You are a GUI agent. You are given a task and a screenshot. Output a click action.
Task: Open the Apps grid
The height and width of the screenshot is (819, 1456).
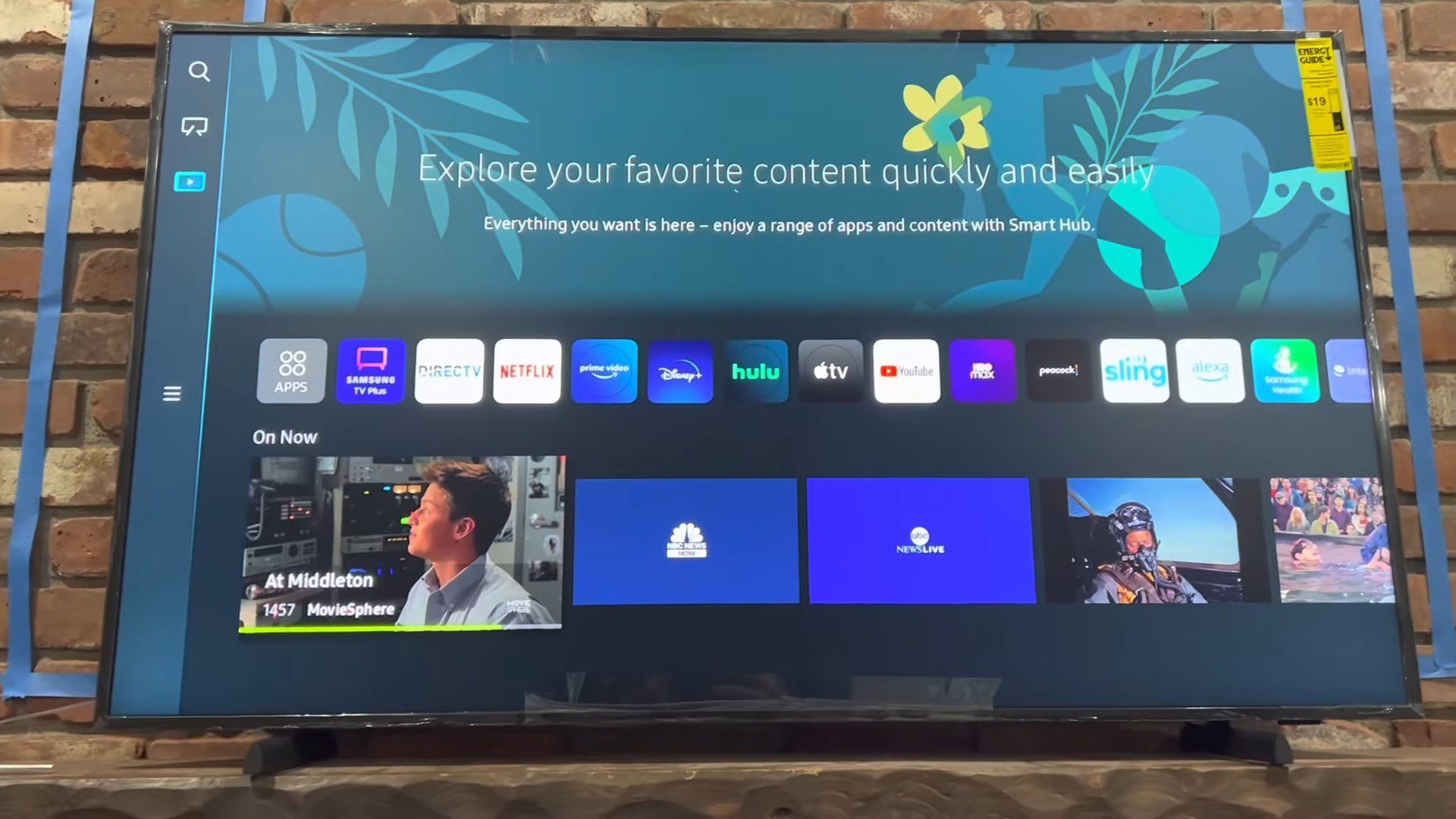(x=291, y=371)
